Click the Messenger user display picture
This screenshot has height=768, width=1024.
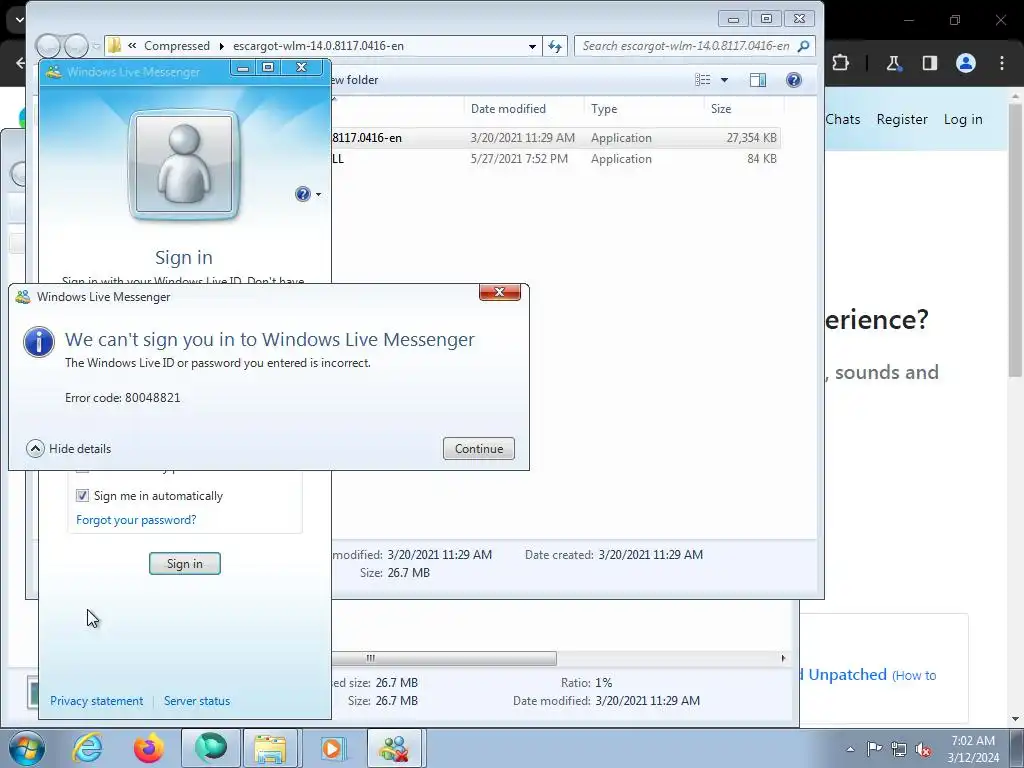(x=184, y=164)
